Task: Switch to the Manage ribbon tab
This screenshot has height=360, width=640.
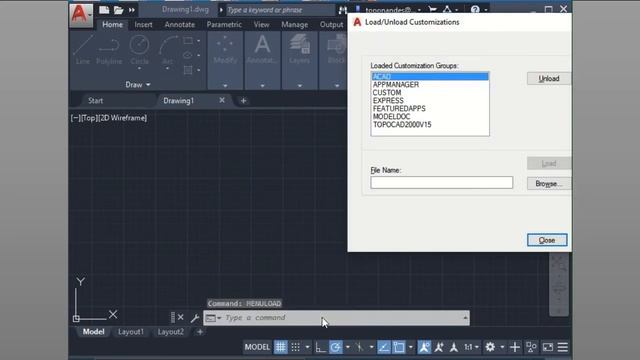Action: [294, 24]
